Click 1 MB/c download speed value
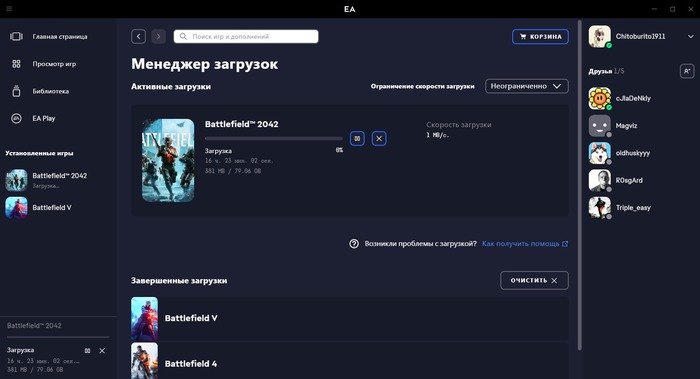Screen dimensions: 700x379 coord(438,135)
